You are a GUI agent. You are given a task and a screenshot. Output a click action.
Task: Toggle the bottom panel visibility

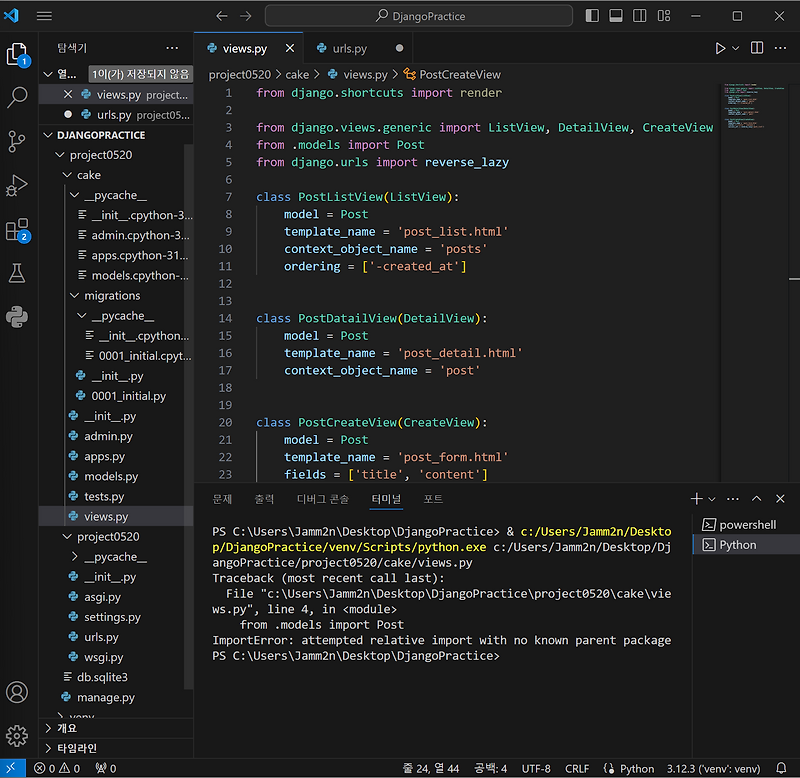coord(616,16)
